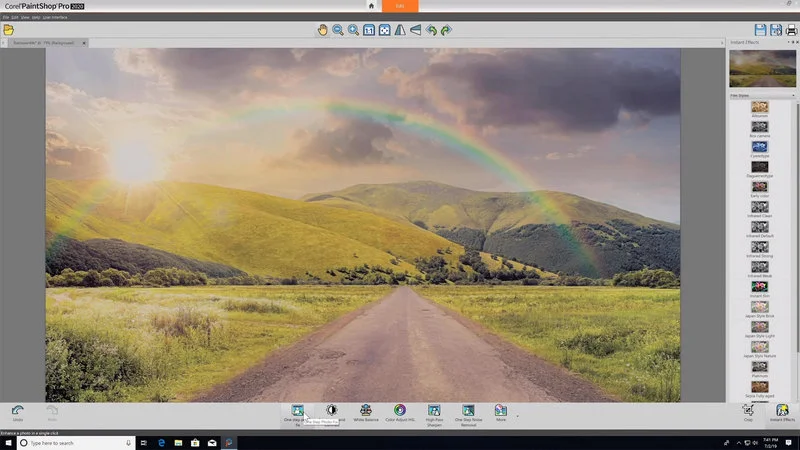
Task: Switch to the Home tab
Action: pyautogui.click(x=371, y=6)
